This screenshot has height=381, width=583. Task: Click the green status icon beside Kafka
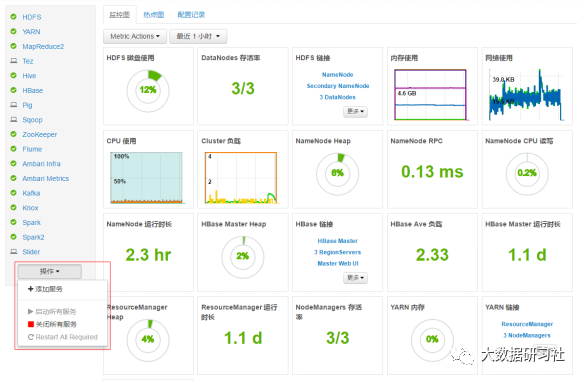[13, 193]
